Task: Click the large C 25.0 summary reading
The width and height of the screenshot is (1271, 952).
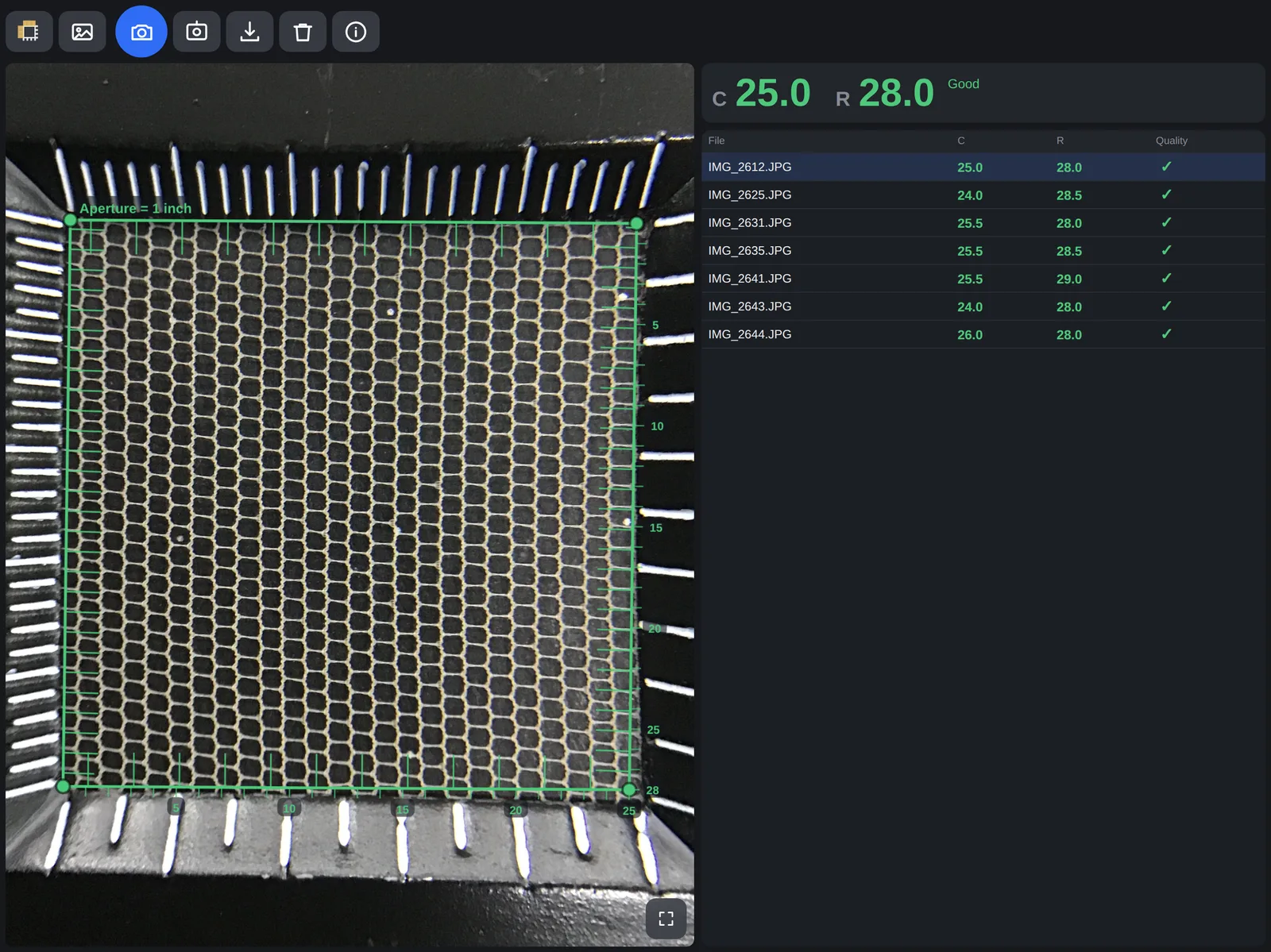Action: point(773,93)
